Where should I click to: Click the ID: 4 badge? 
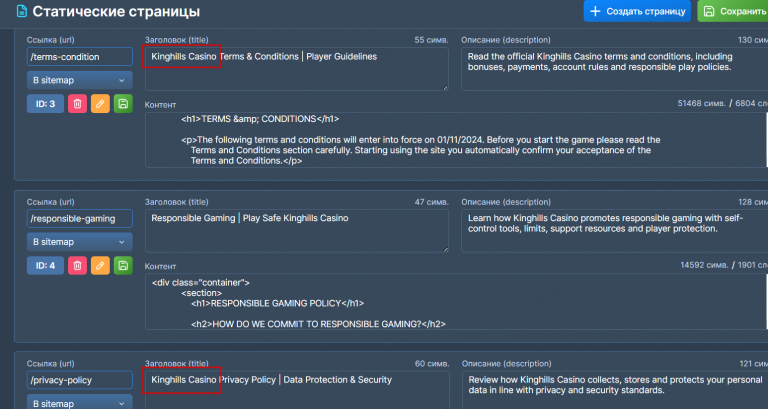coord(45,265)
